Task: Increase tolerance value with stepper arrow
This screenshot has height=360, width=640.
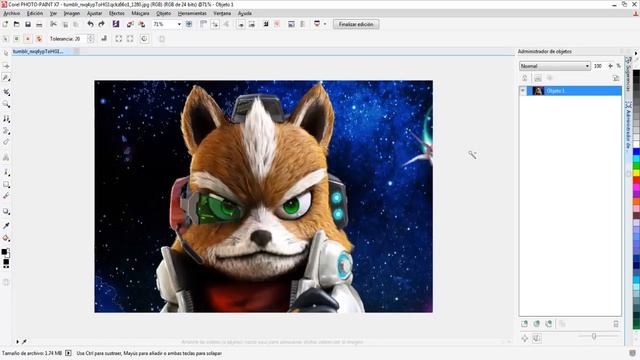Action: 91,37
